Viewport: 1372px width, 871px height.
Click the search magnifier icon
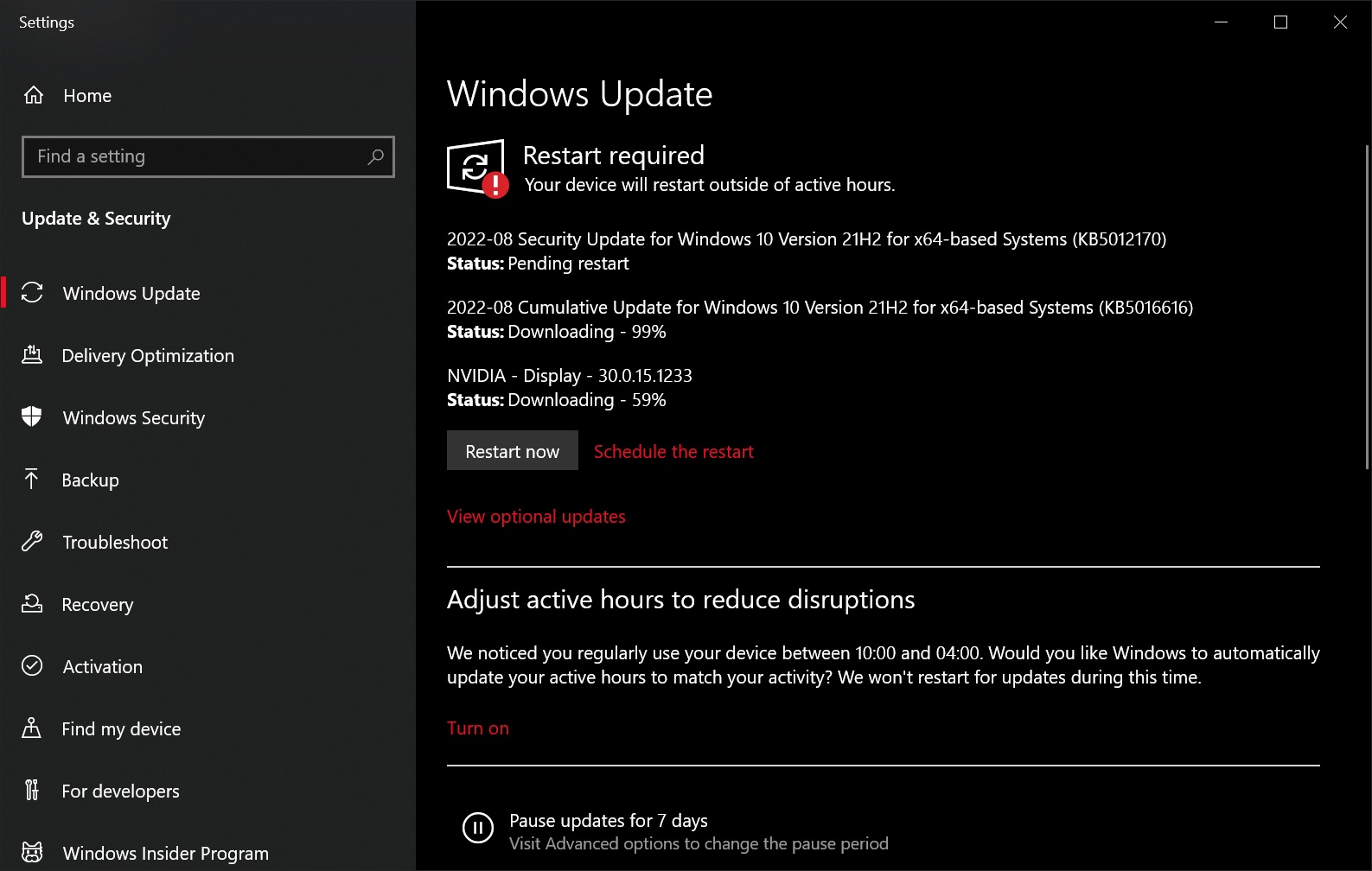[375, 156]
